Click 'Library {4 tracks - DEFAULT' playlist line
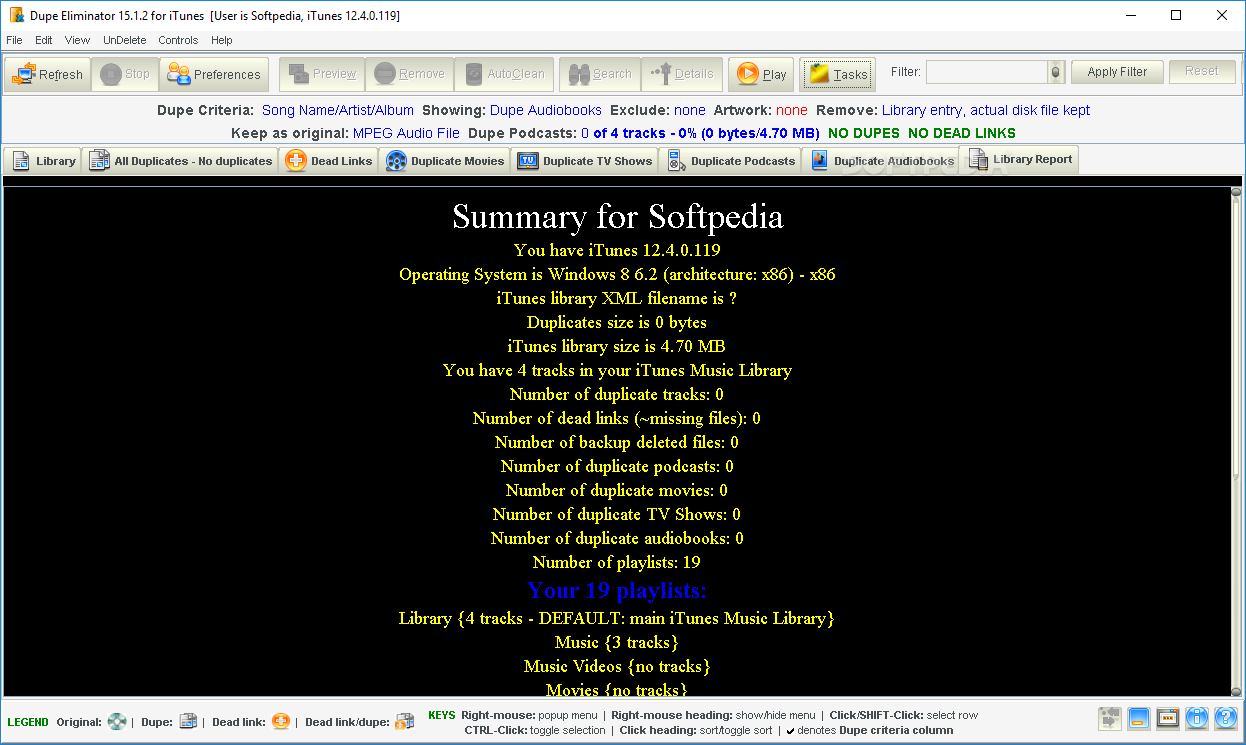The image size is (1246, 745). pos(617,618)
